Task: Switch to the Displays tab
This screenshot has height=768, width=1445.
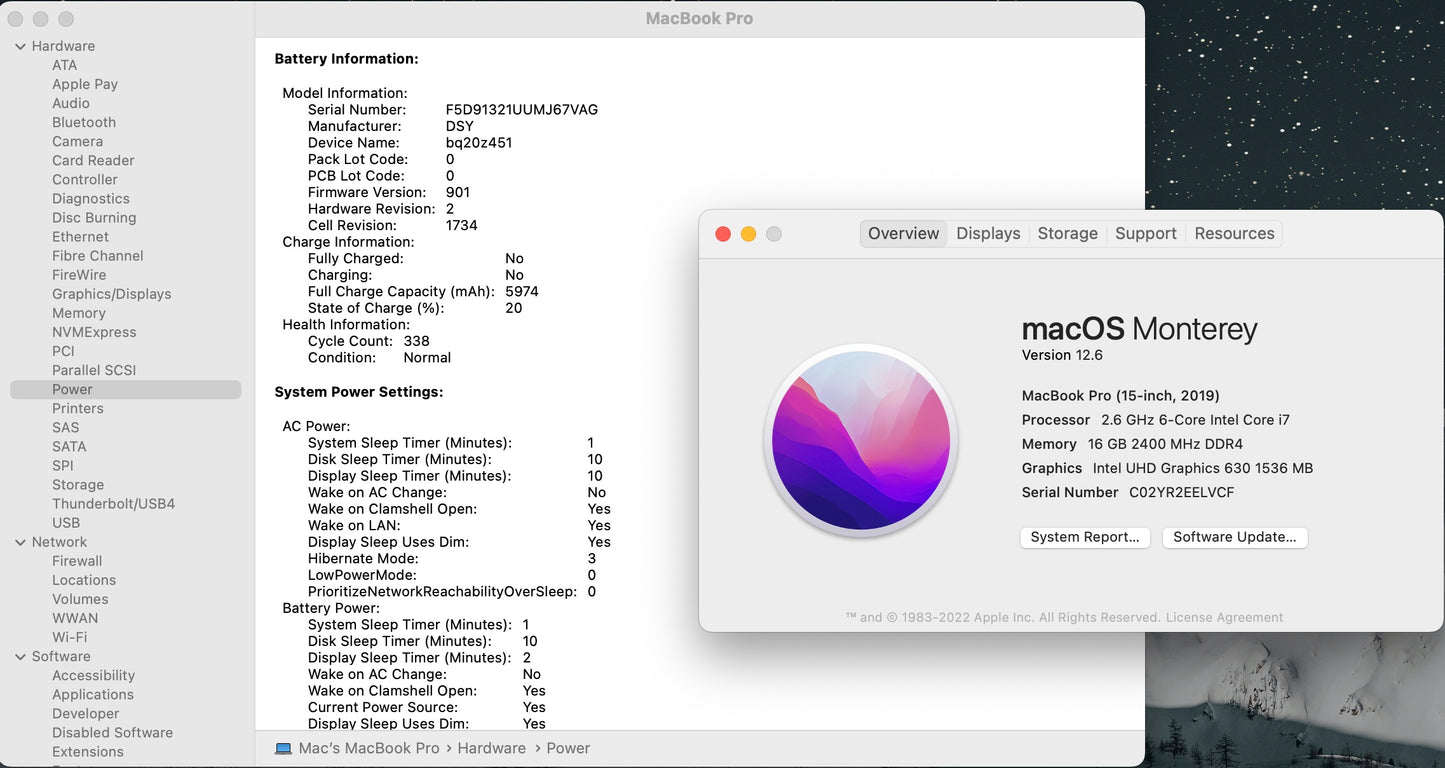Action: coord(987,233)
